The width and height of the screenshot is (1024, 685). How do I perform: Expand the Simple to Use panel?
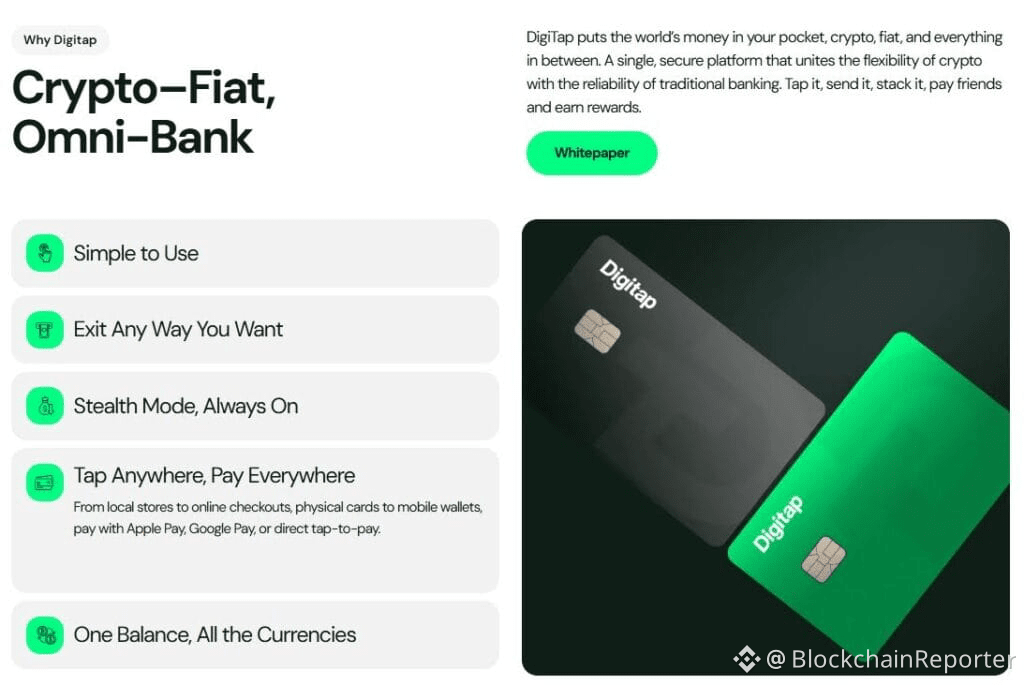point(255,253)
